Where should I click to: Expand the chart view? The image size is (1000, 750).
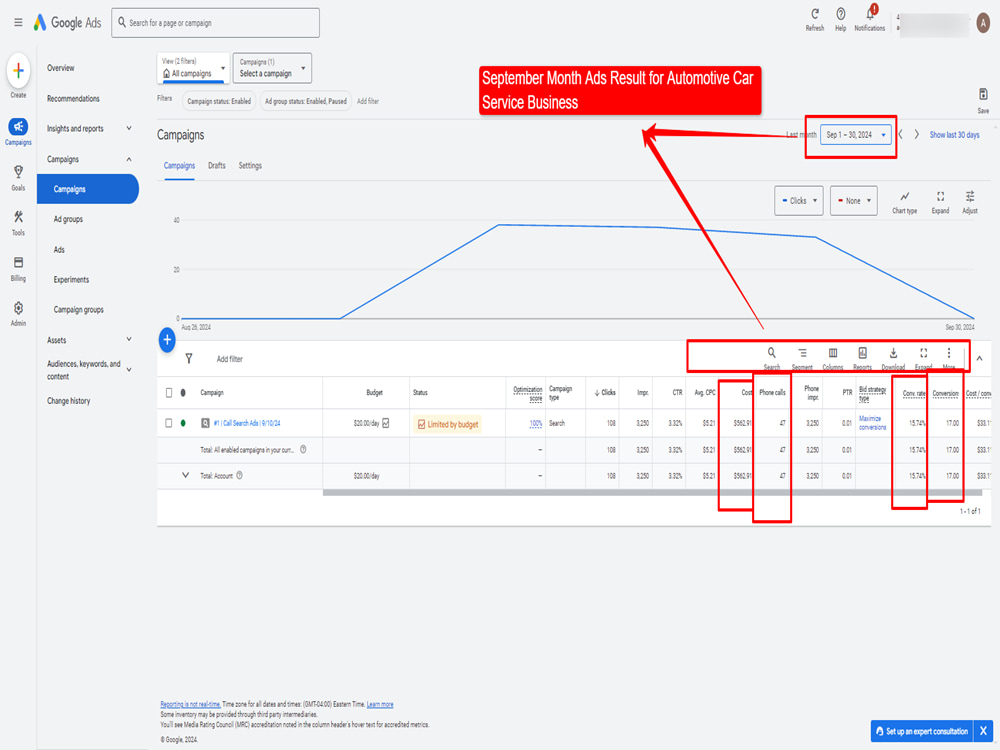tap(940, 202)
